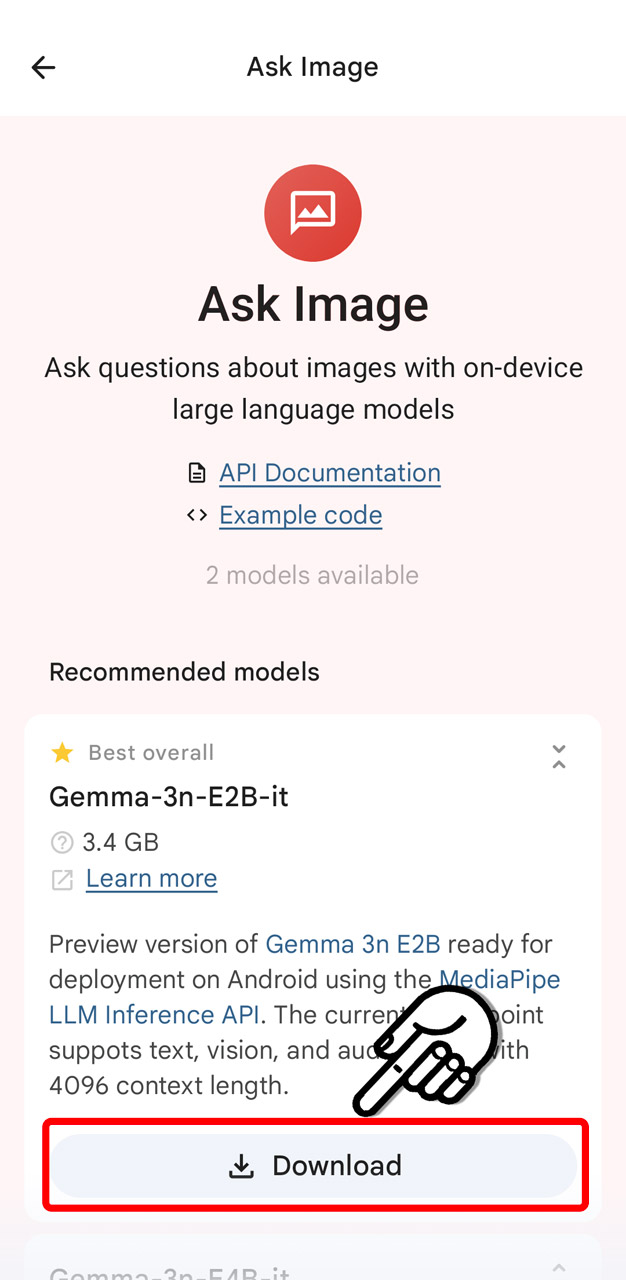626x1280 pixels.
Task: Follow the Learn more link
Action: click(151, 879)
